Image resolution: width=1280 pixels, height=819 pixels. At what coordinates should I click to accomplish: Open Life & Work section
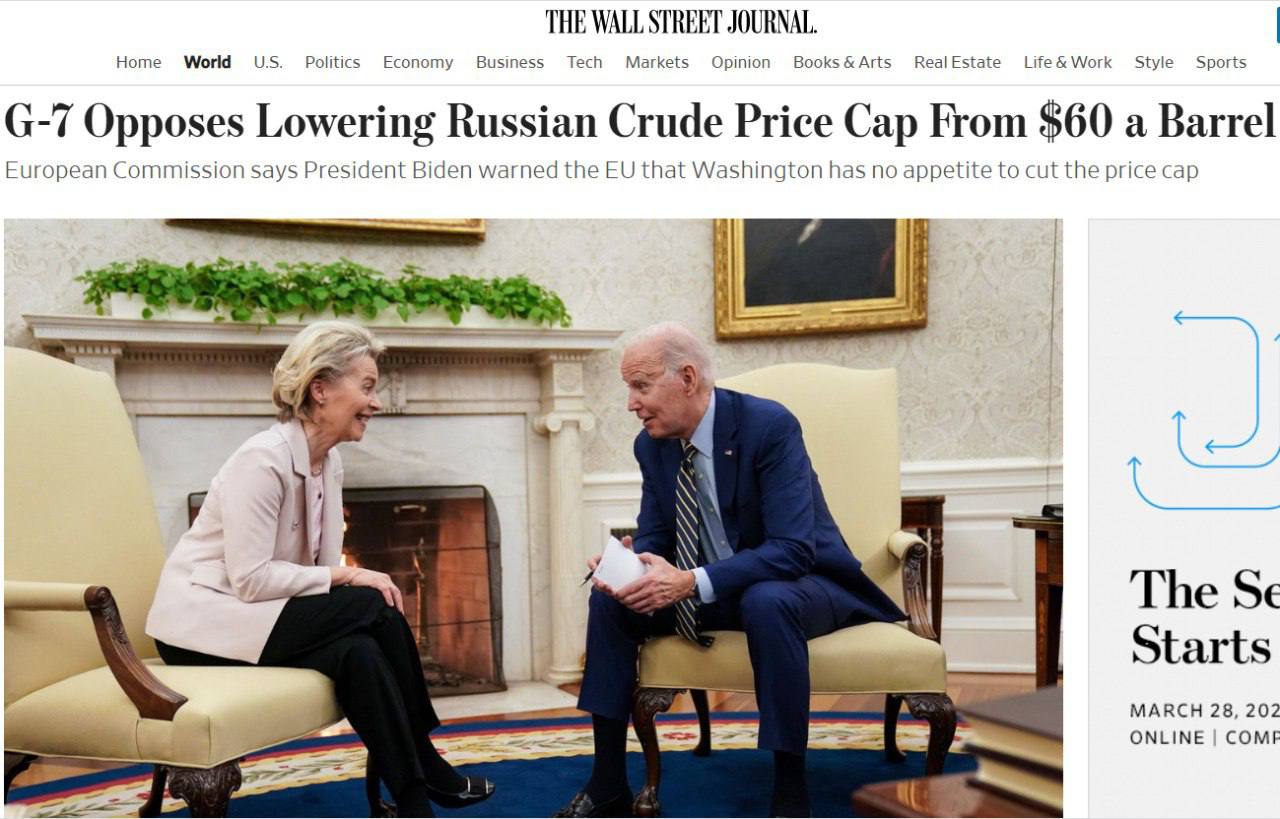[x=1068, y=62]
